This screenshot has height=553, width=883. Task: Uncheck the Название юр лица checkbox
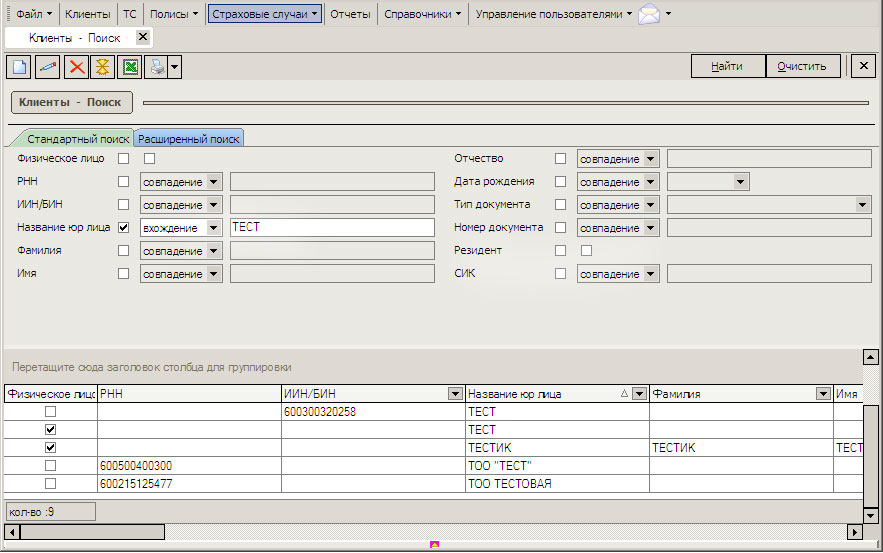[x=124, y=228]
